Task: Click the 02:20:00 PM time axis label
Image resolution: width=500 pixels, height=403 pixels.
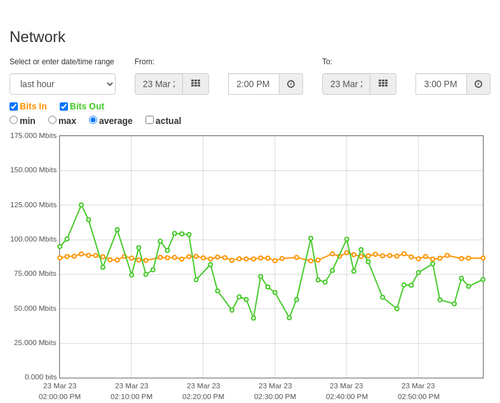Action: pyautogui.click(x=203, y=397)
